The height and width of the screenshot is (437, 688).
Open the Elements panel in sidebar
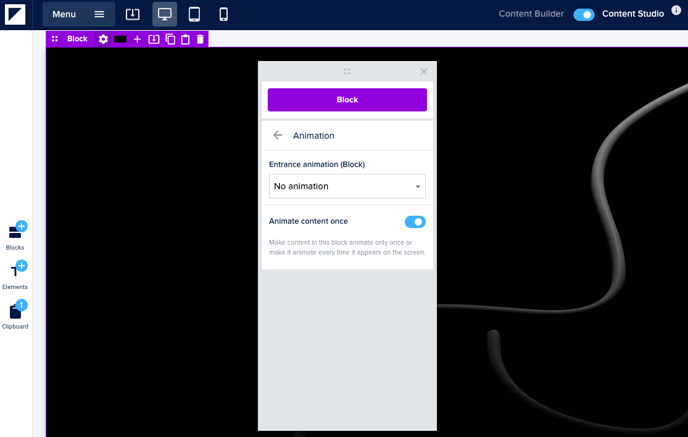[x=15, y=273]
